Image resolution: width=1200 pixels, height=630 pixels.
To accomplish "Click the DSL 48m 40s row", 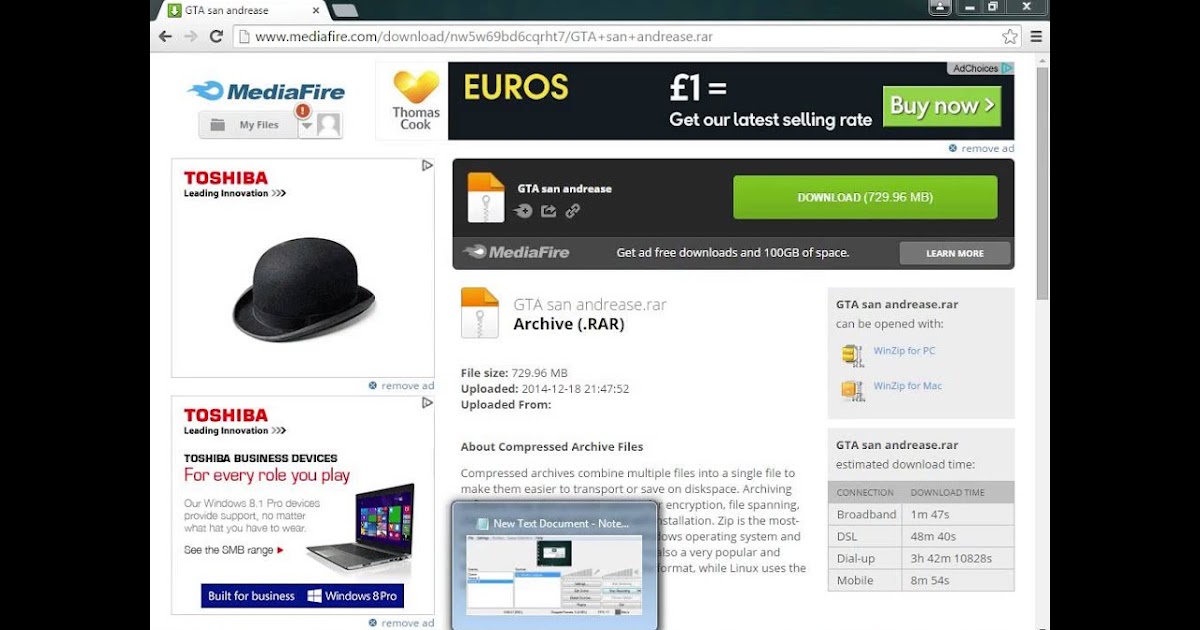I will [921, 536].
